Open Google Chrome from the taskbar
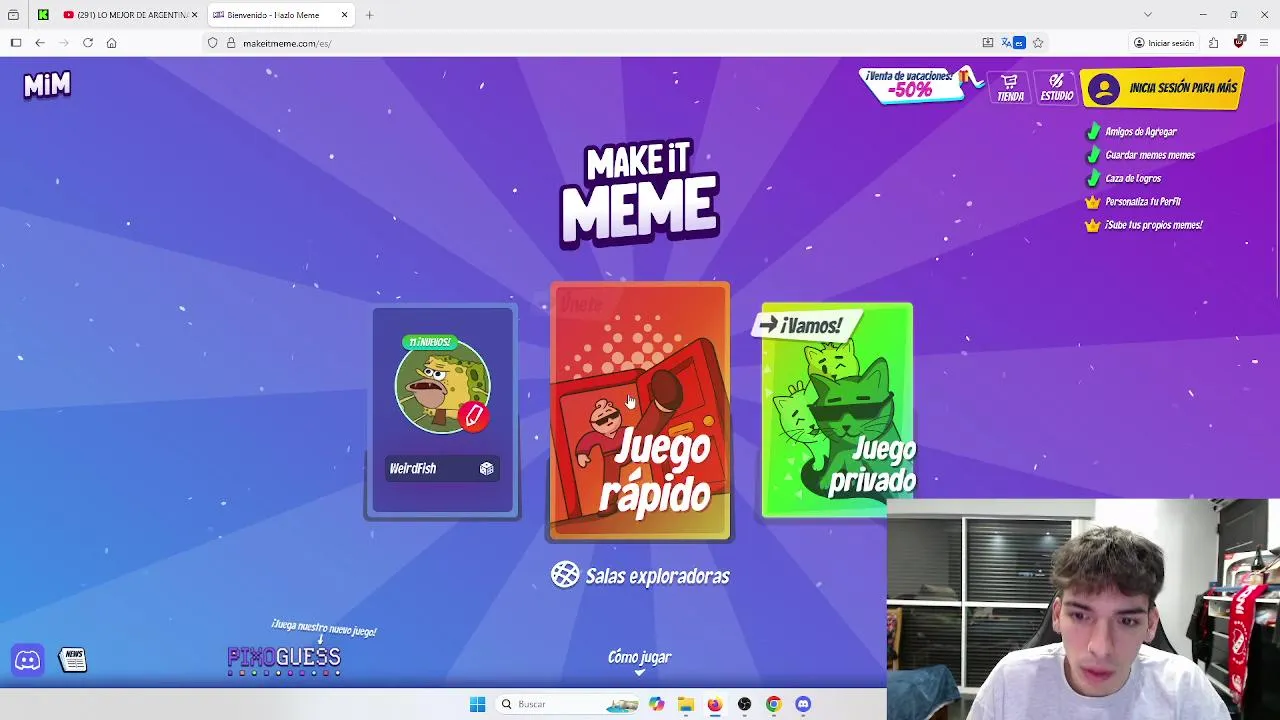 coord(773,704)
